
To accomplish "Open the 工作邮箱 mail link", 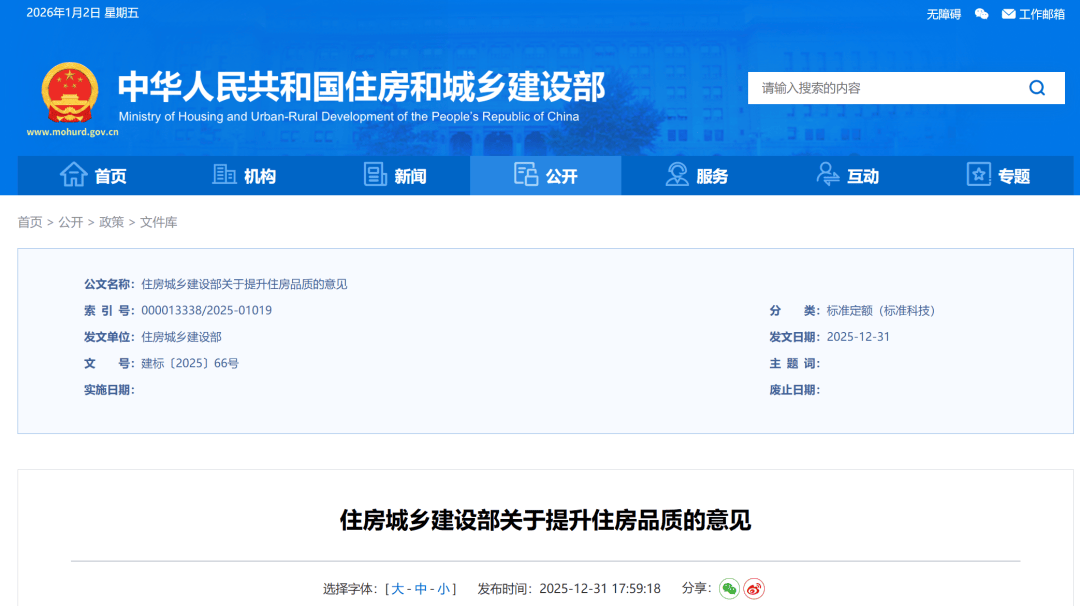I will pos(1033,14).
